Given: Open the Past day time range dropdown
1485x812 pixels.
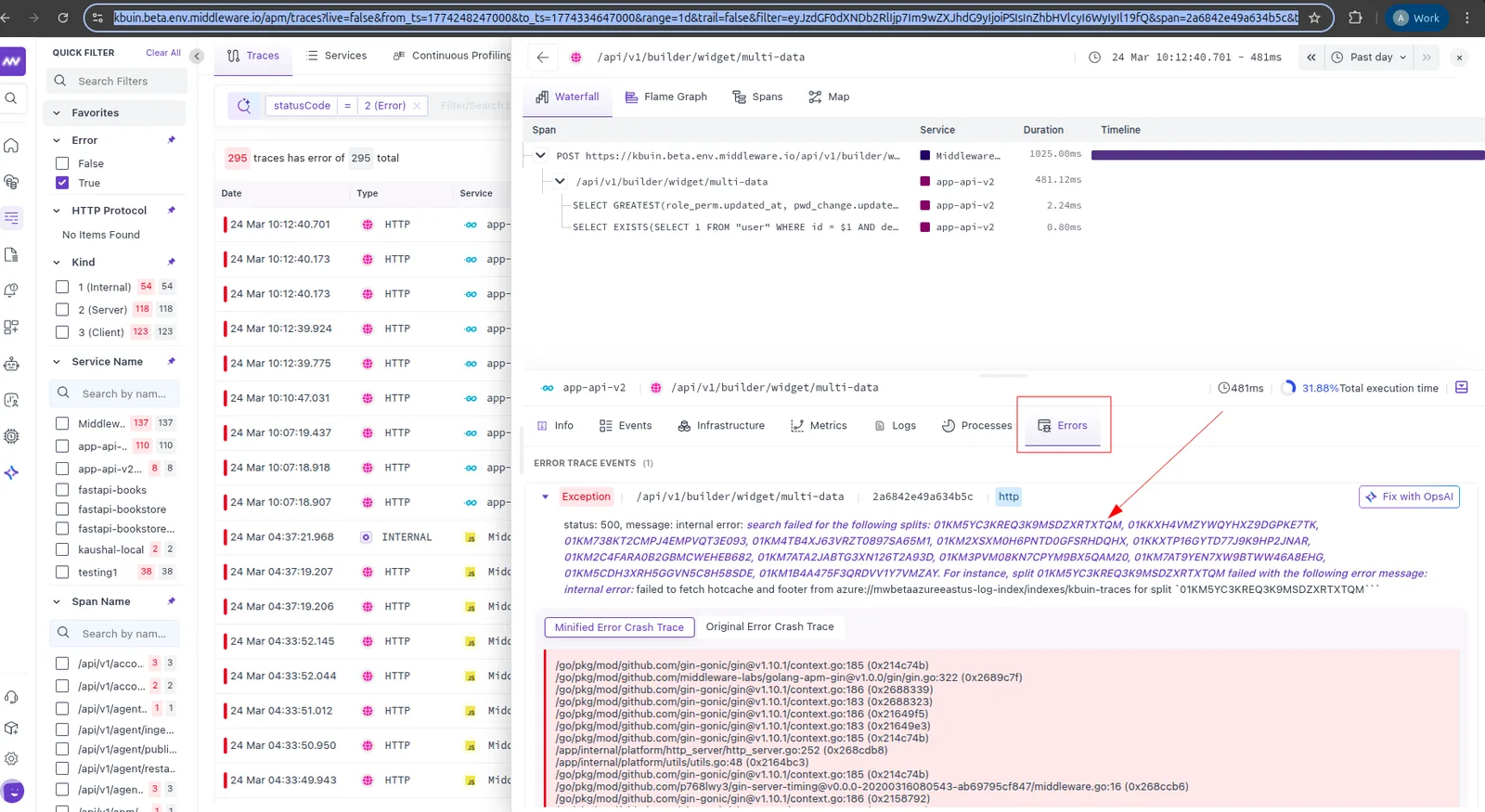Looking at the screenshot, I should tap(1371, 58).
